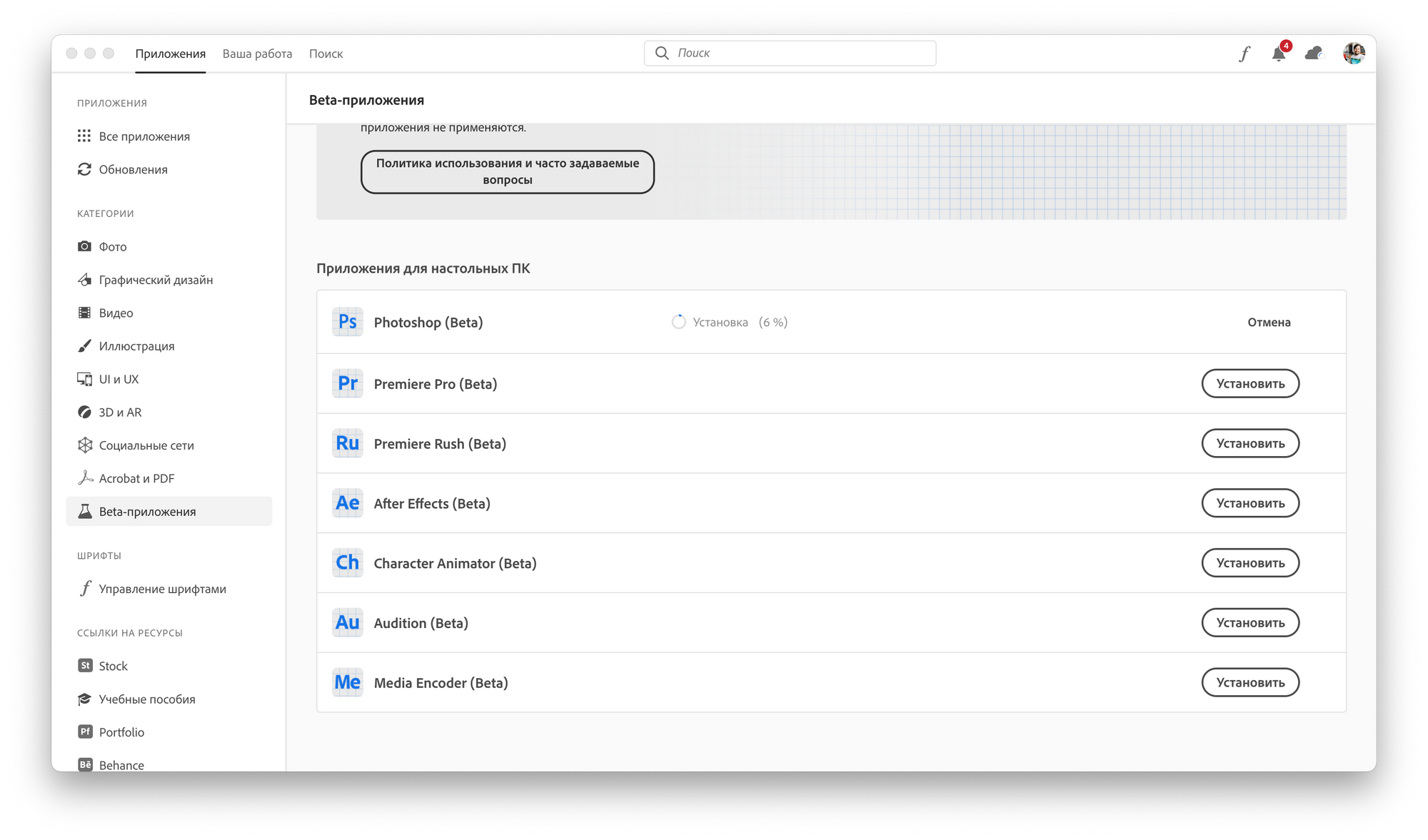This screenshot has height=840, width=1428.
Task: Open the "Обновления" sidebar section
Action: pyautogui.click(x=134, y=169)
